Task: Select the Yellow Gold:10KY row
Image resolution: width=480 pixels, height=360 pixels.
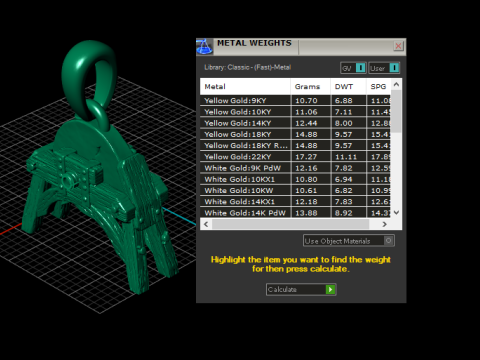Action: tap(295, 112)
